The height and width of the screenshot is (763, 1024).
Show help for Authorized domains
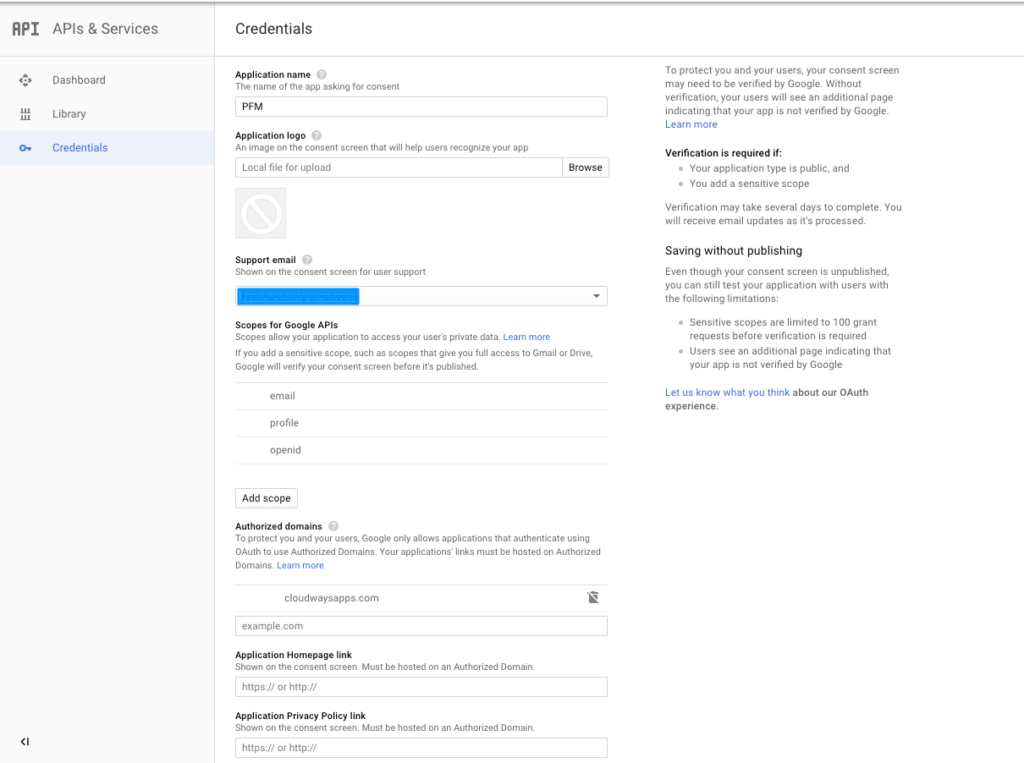click(334, 526)
